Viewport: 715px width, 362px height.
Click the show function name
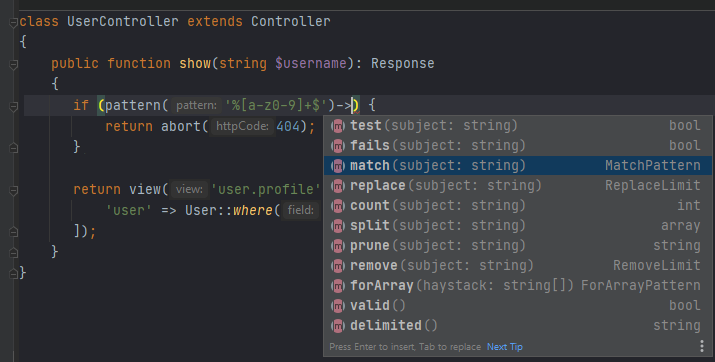tap(195, 63)
